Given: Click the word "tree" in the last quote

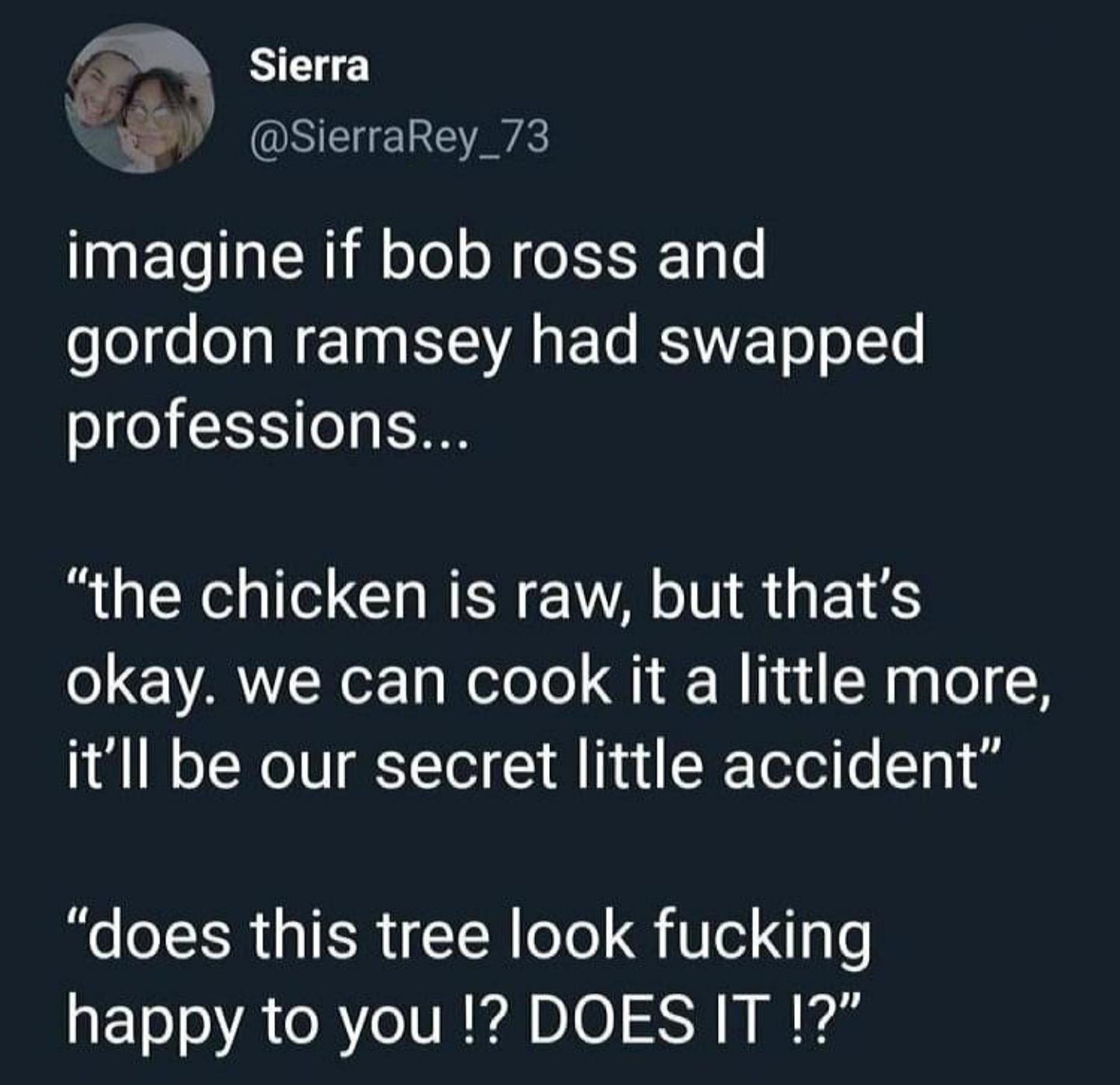Looking at the screenshot, I should [437, 936].
